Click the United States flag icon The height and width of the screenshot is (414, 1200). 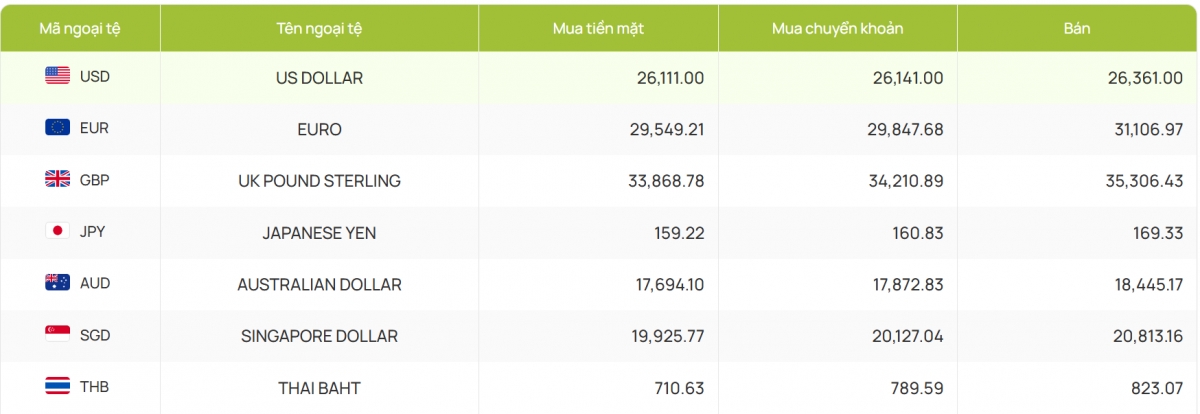[57, 76]
